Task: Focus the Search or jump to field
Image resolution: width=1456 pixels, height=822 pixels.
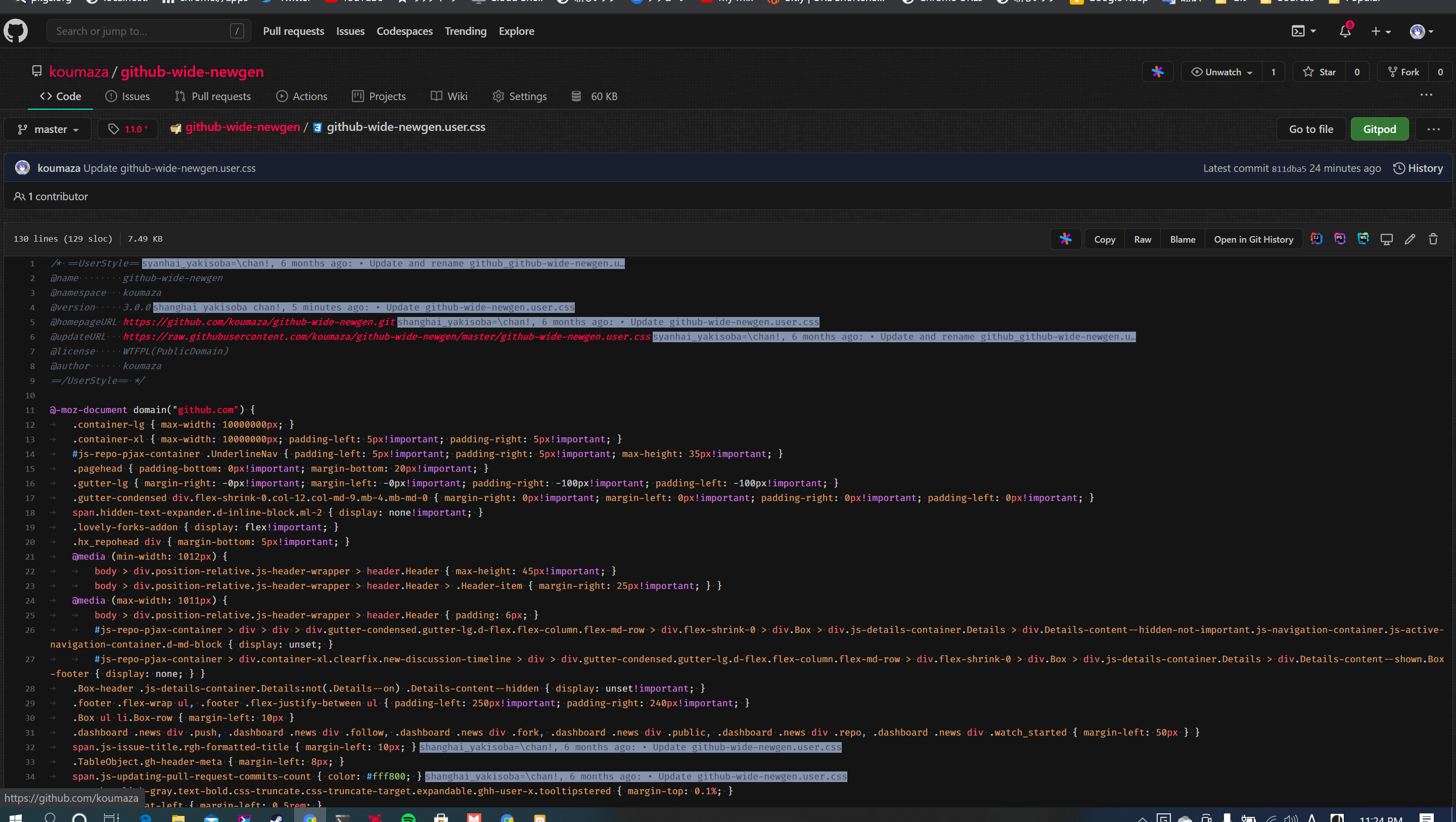Action: (149, 31)
